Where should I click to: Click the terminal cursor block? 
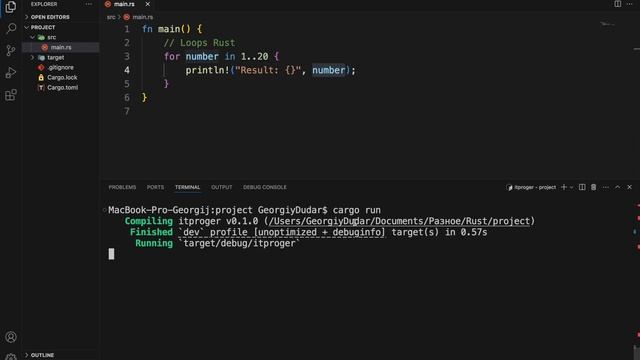(x=111, y=254)
